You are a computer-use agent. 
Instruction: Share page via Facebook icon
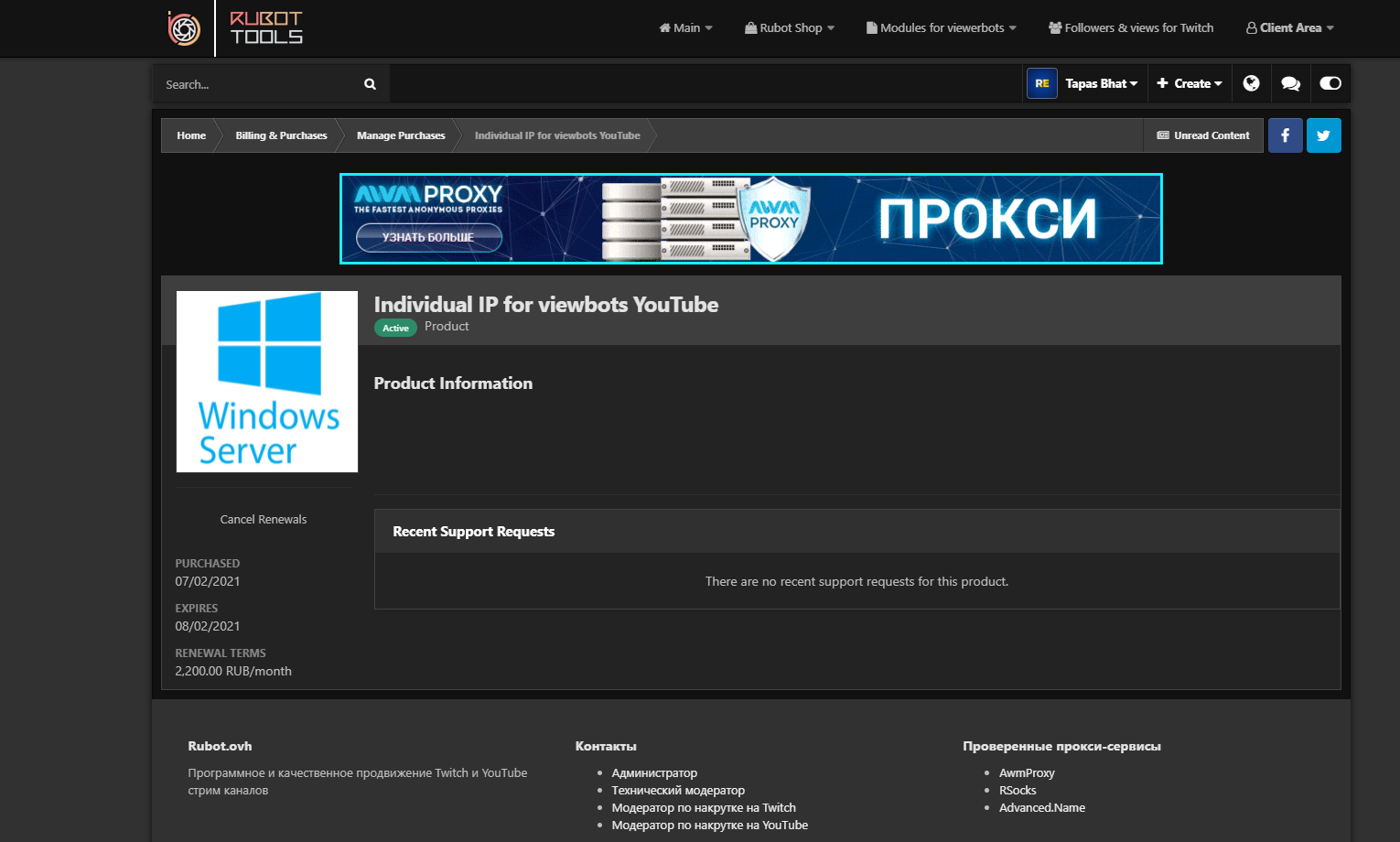[1285, 135]
